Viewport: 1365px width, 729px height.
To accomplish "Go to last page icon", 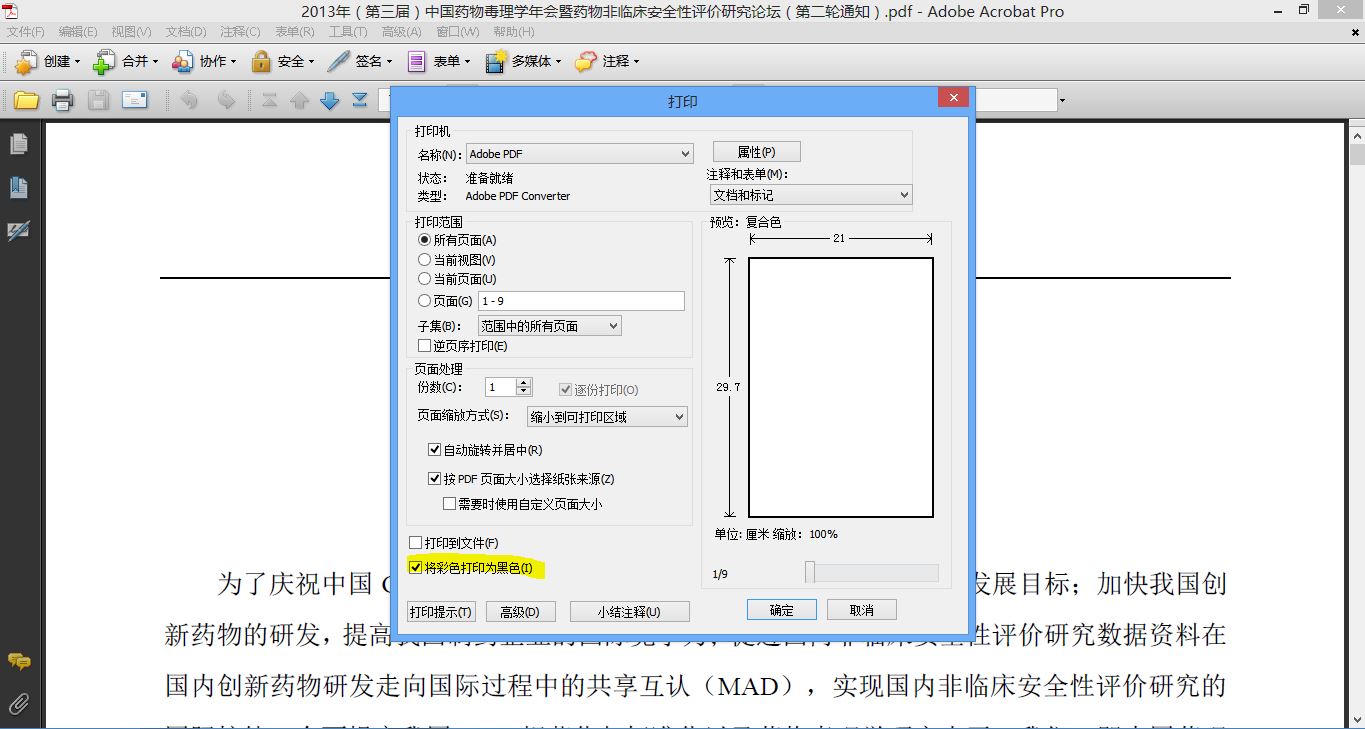I will 359,100.
